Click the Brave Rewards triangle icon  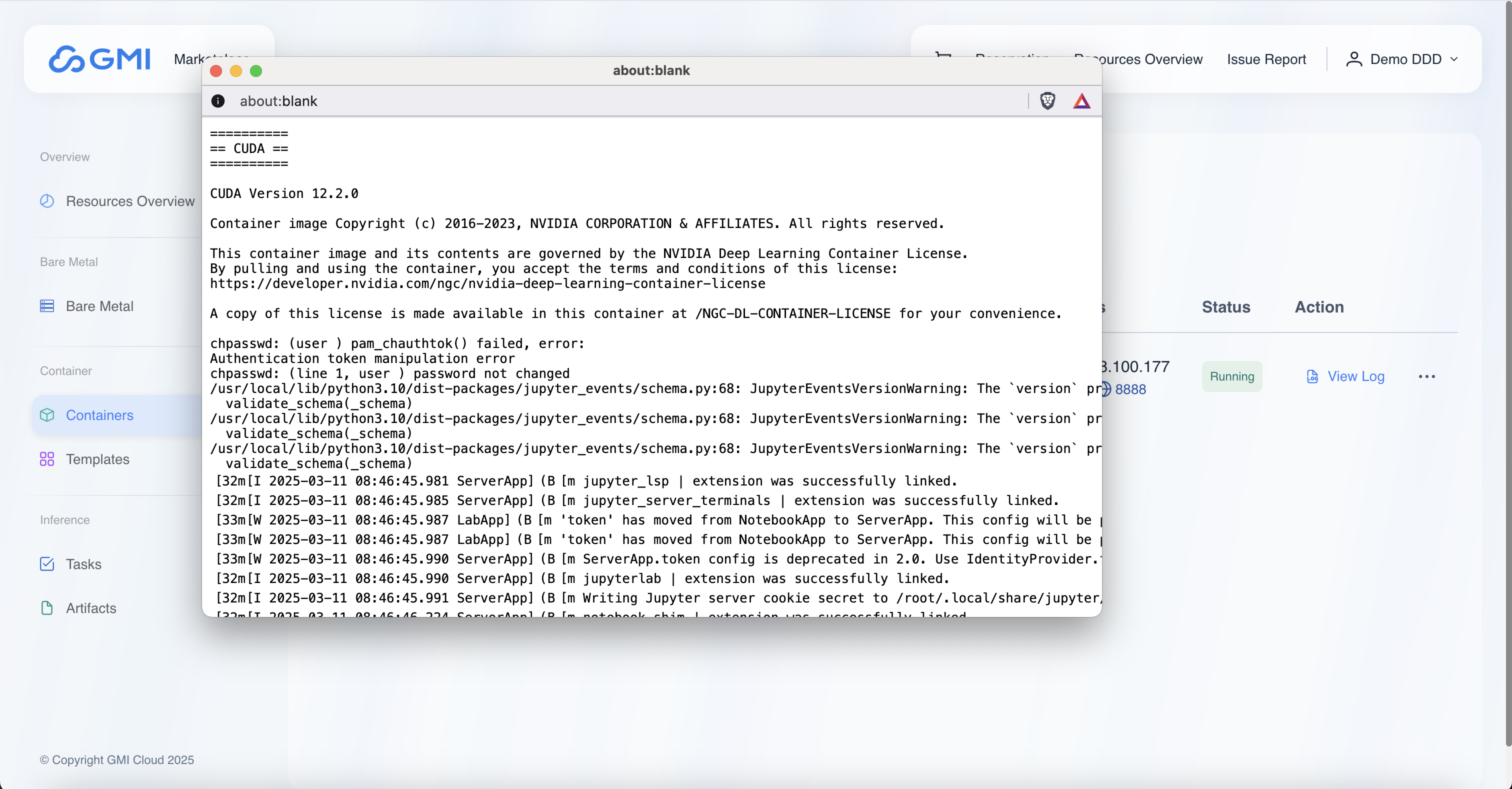click(1081, 101)
